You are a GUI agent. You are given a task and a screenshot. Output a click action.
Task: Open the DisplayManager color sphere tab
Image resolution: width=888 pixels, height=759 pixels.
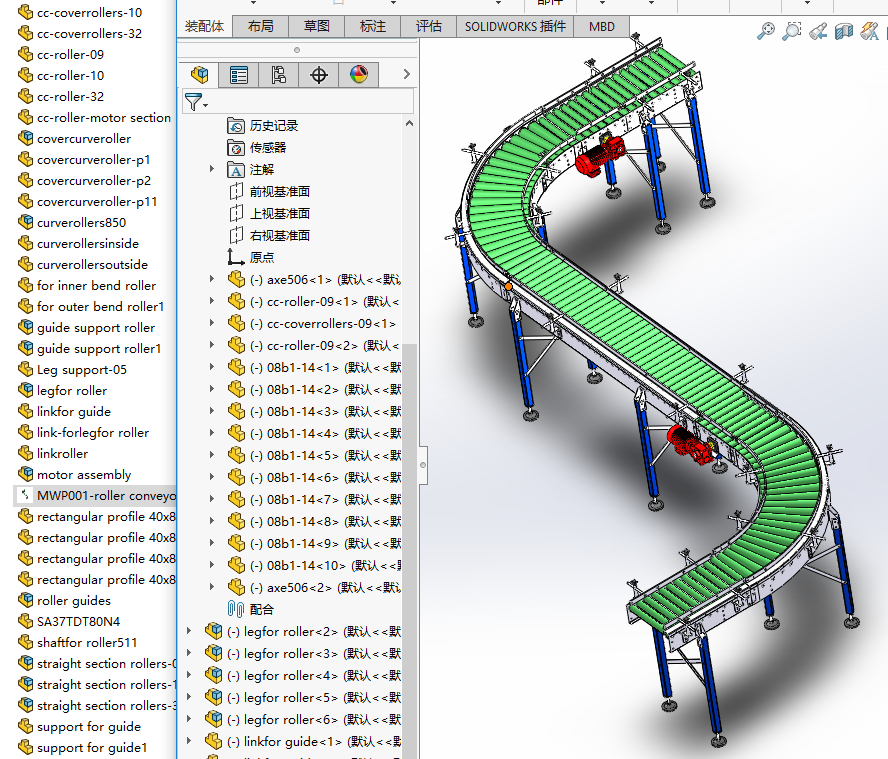click(358, 74)
